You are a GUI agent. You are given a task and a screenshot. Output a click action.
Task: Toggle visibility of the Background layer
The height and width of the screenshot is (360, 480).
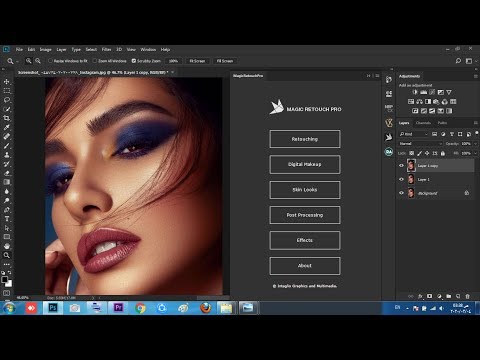tap(401, 193)
